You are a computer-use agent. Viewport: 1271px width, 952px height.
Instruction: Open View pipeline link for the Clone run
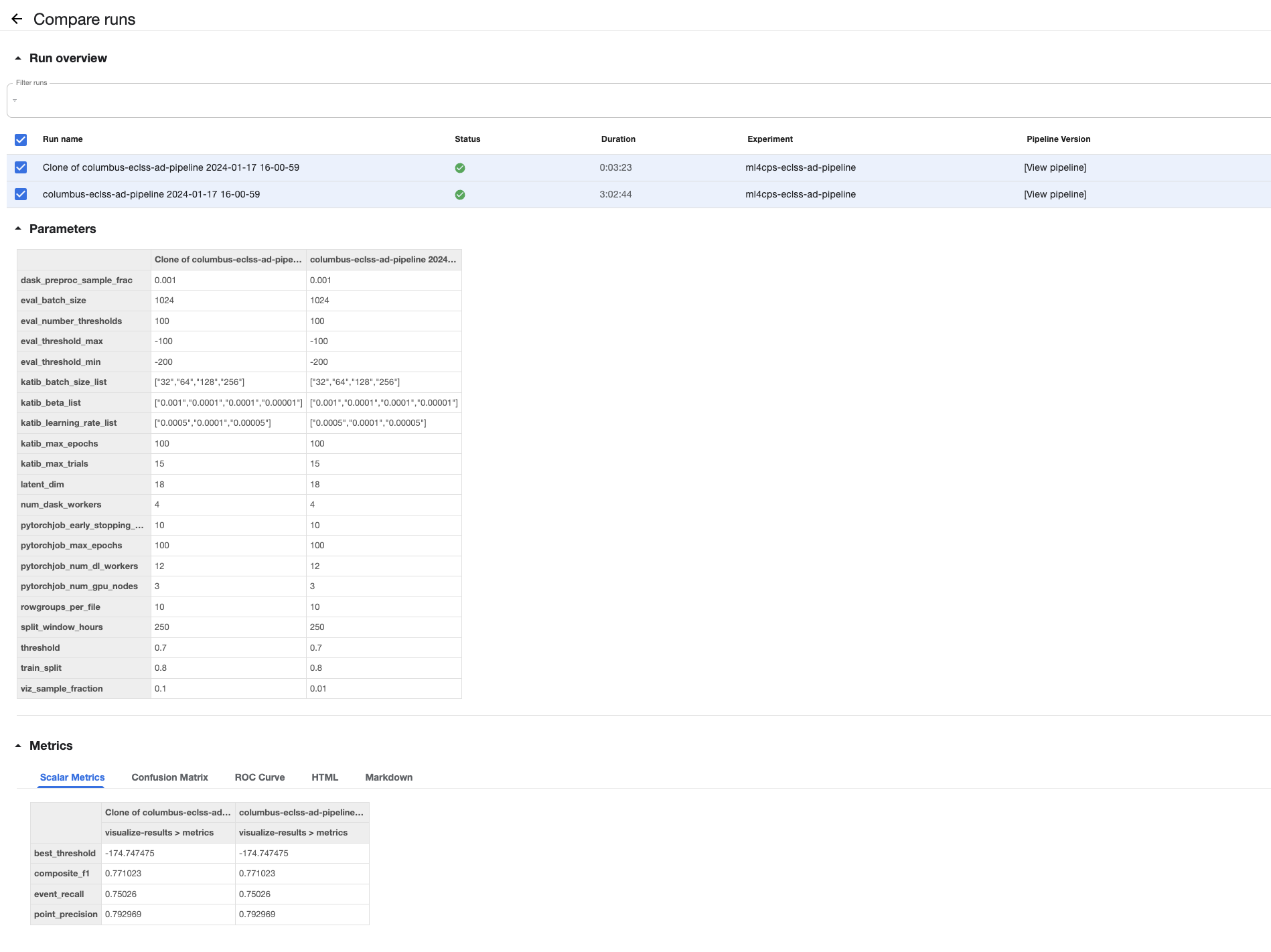pos(1055,167)
